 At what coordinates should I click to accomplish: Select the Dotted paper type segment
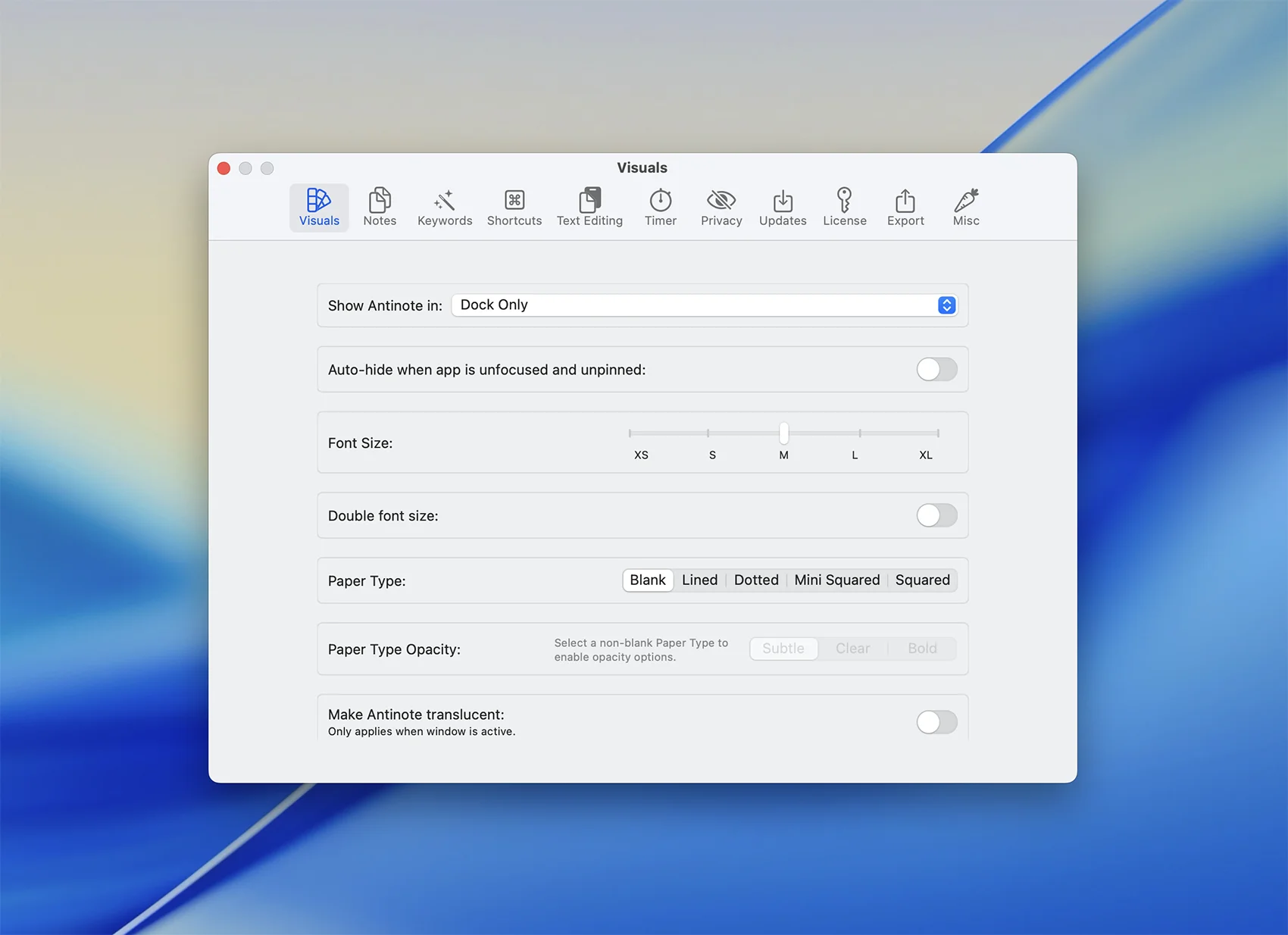click(756, 580)
